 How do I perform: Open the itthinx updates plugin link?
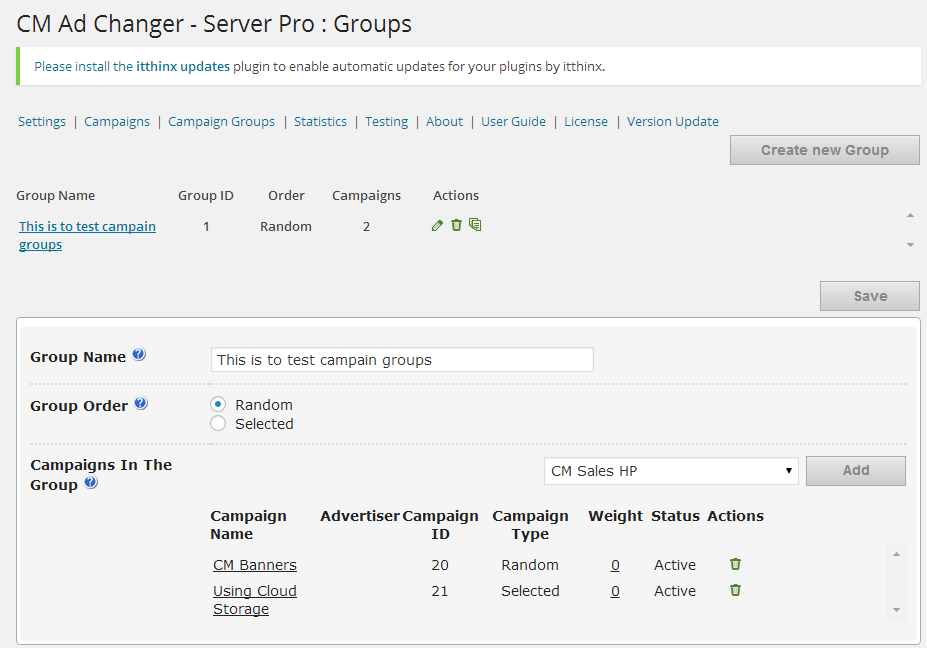coord(183,67)
